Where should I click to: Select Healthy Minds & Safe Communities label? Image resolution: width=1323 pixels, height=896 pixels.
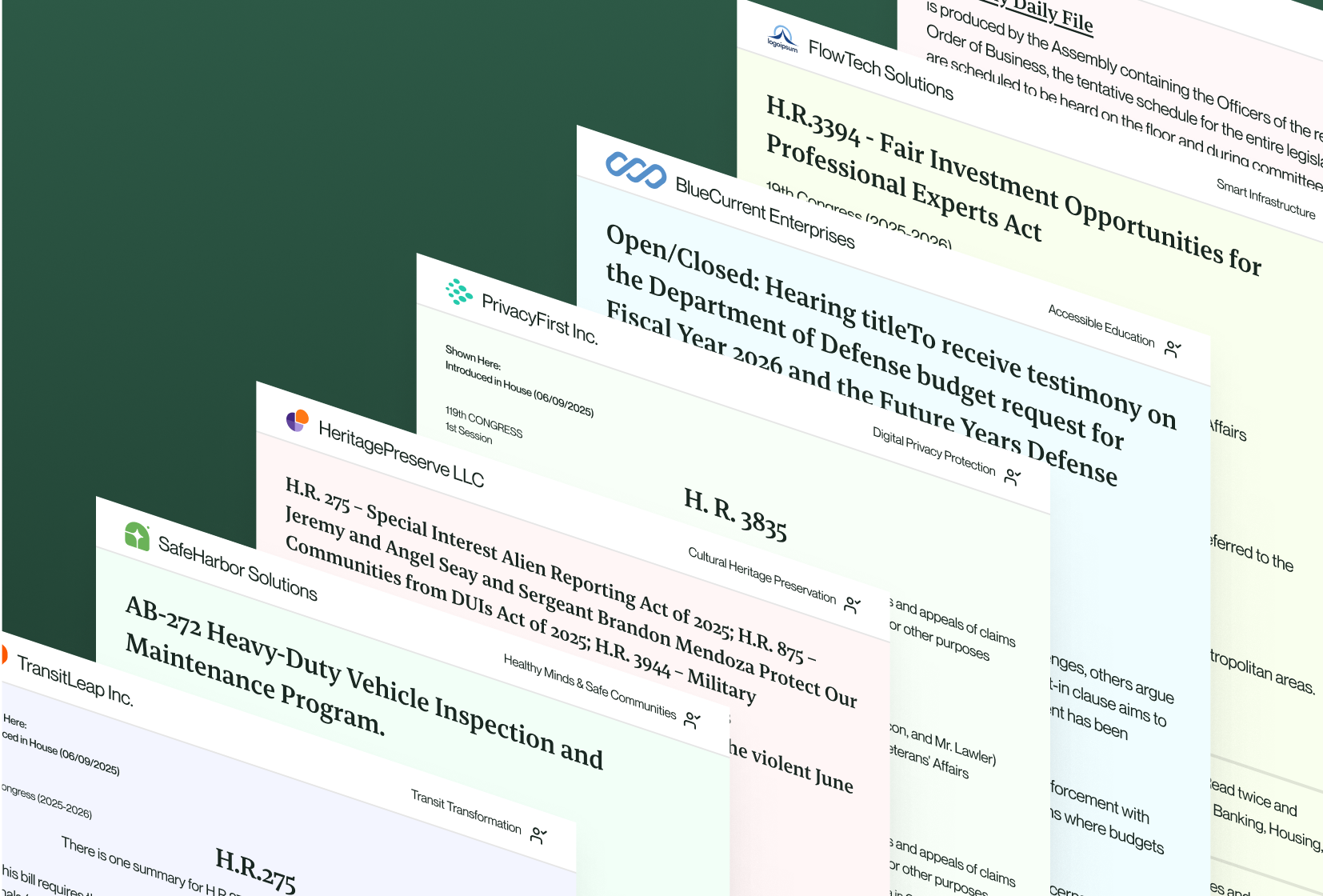point(590,686)
